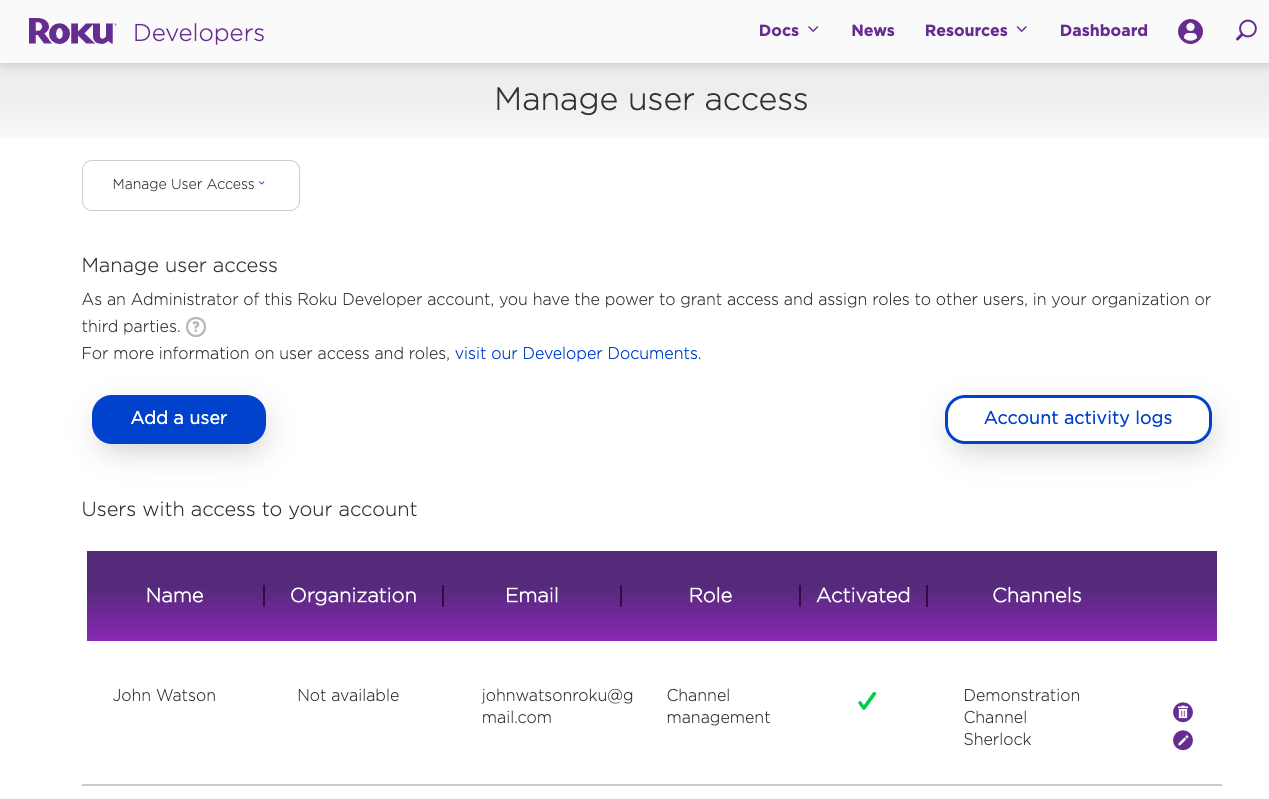Viewport: 1269px width, 799px height.
Task: Select John Watson's email address
Action: (x=558, y=706)
